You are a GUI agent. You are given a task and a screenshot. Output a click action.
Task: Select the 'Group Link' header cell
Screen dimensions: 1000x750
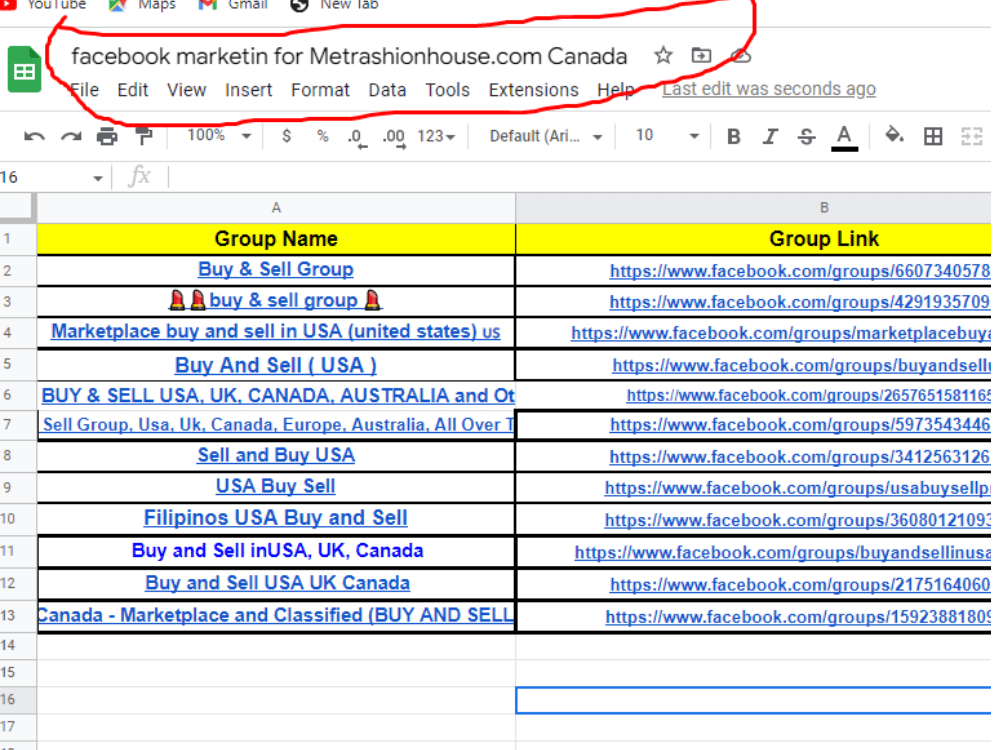(x=753, y=239)
